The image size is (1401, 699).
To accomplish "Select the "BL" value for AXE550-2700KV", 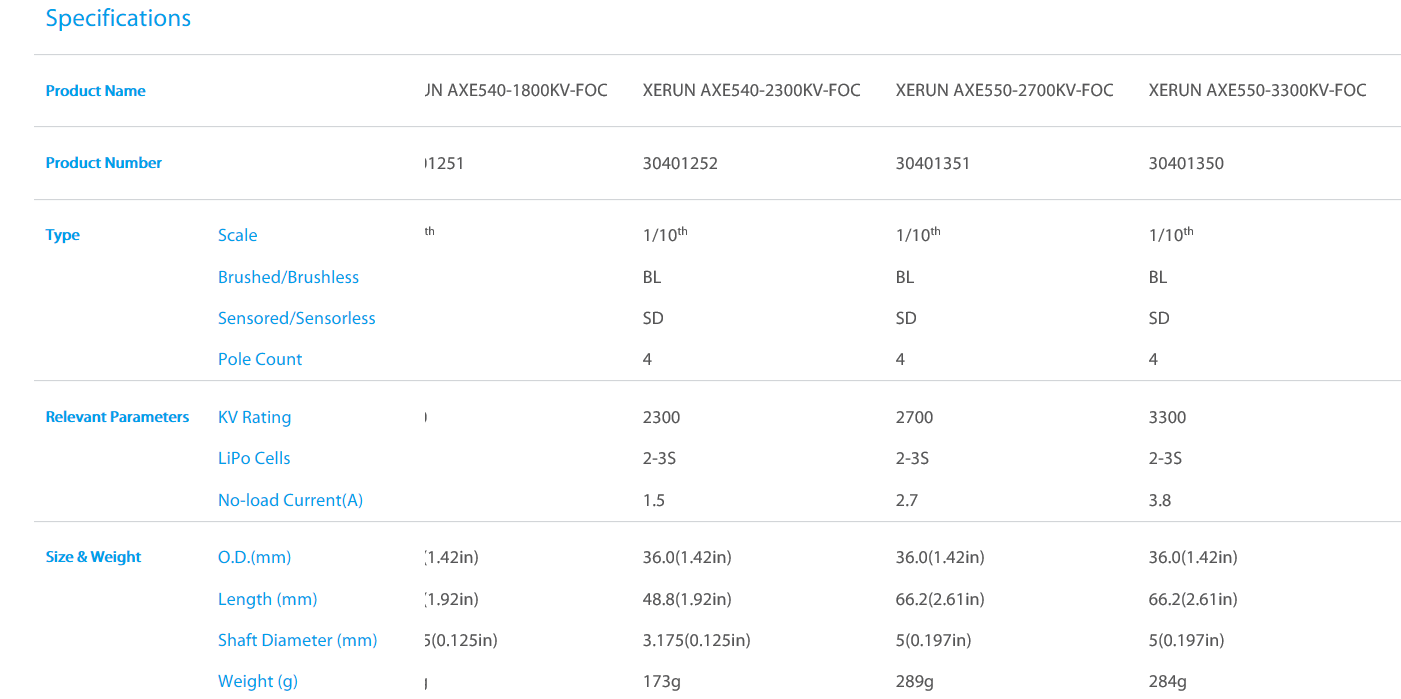I will click(x=905, y=277).
